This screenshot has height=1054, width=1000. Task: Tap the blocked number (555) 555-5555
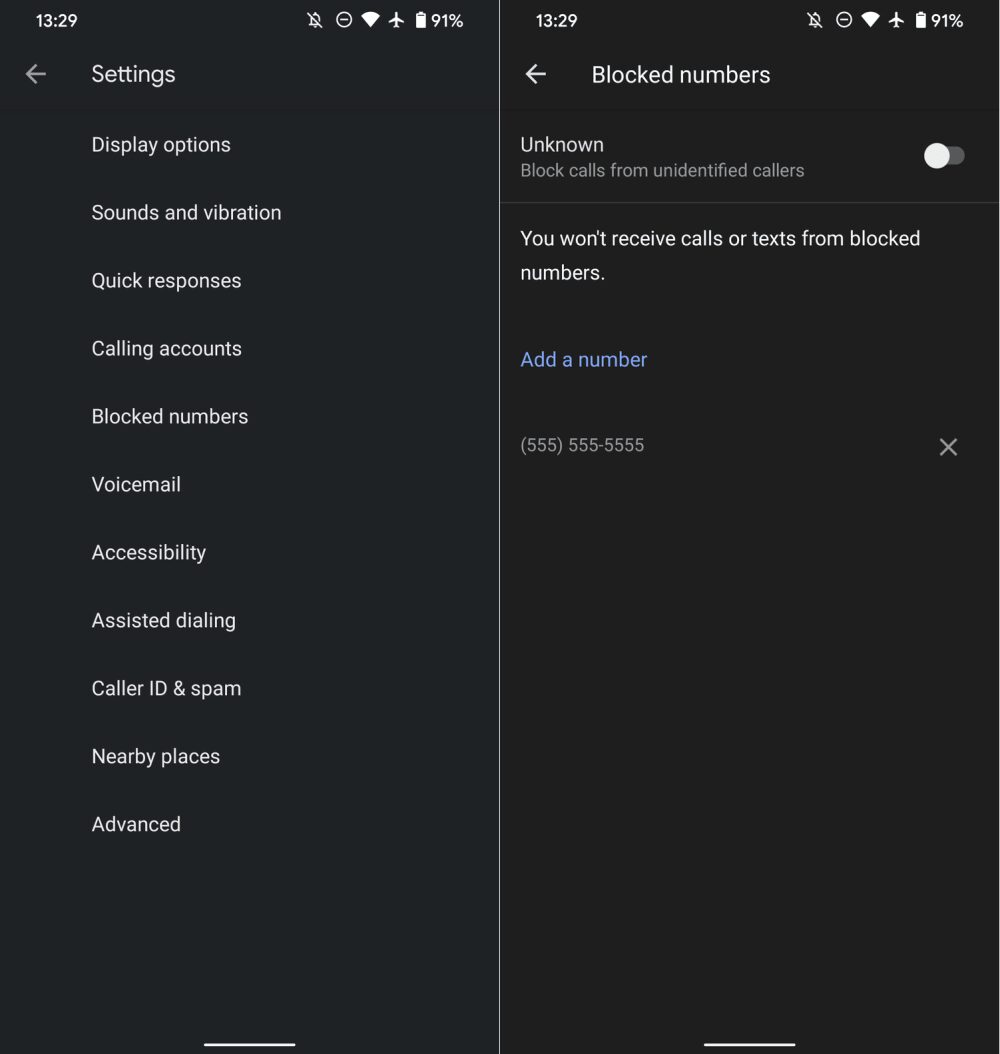[x=582, y=446]
